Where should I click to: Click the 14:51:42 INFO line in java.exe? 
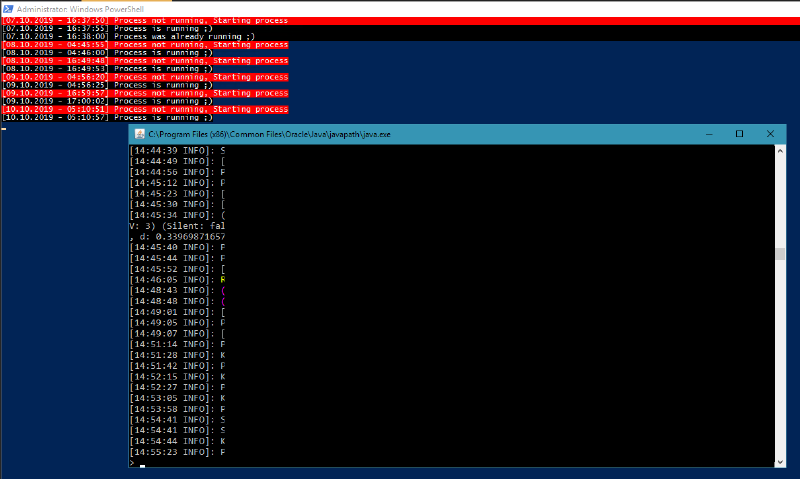(x=177, y=366)
